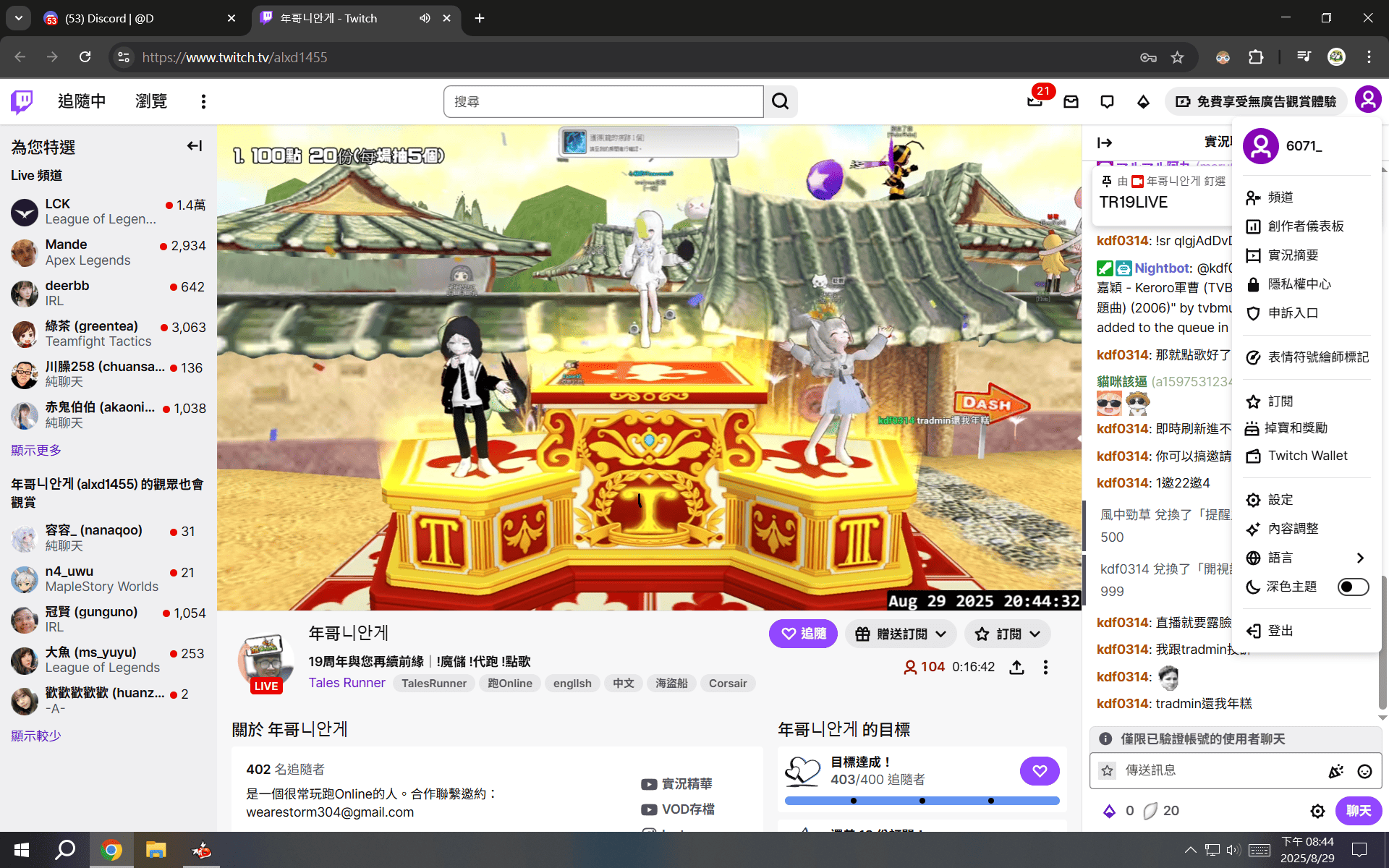1389x868 pixels.
Task: Toggle the dark theme switch
Action: pos(1352,587)
